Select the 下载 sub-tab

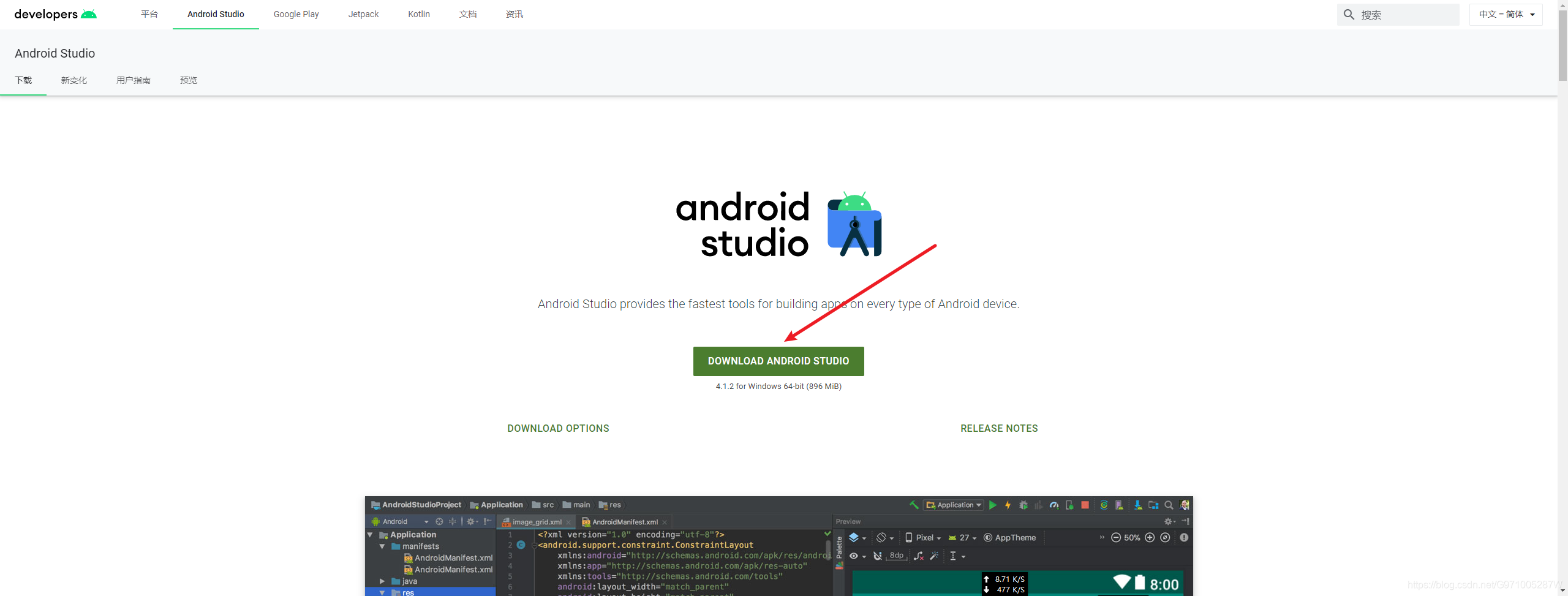pyautogui.click(x=23, y=80)
